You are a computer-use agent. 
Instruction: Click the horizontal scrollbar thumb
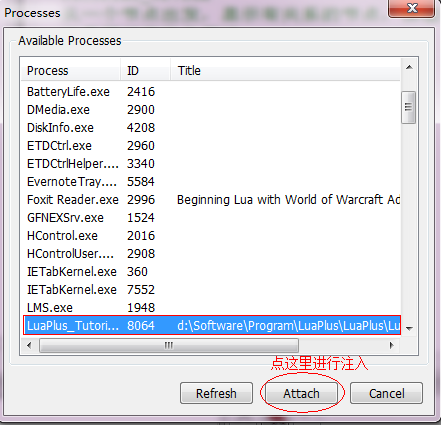169,345
